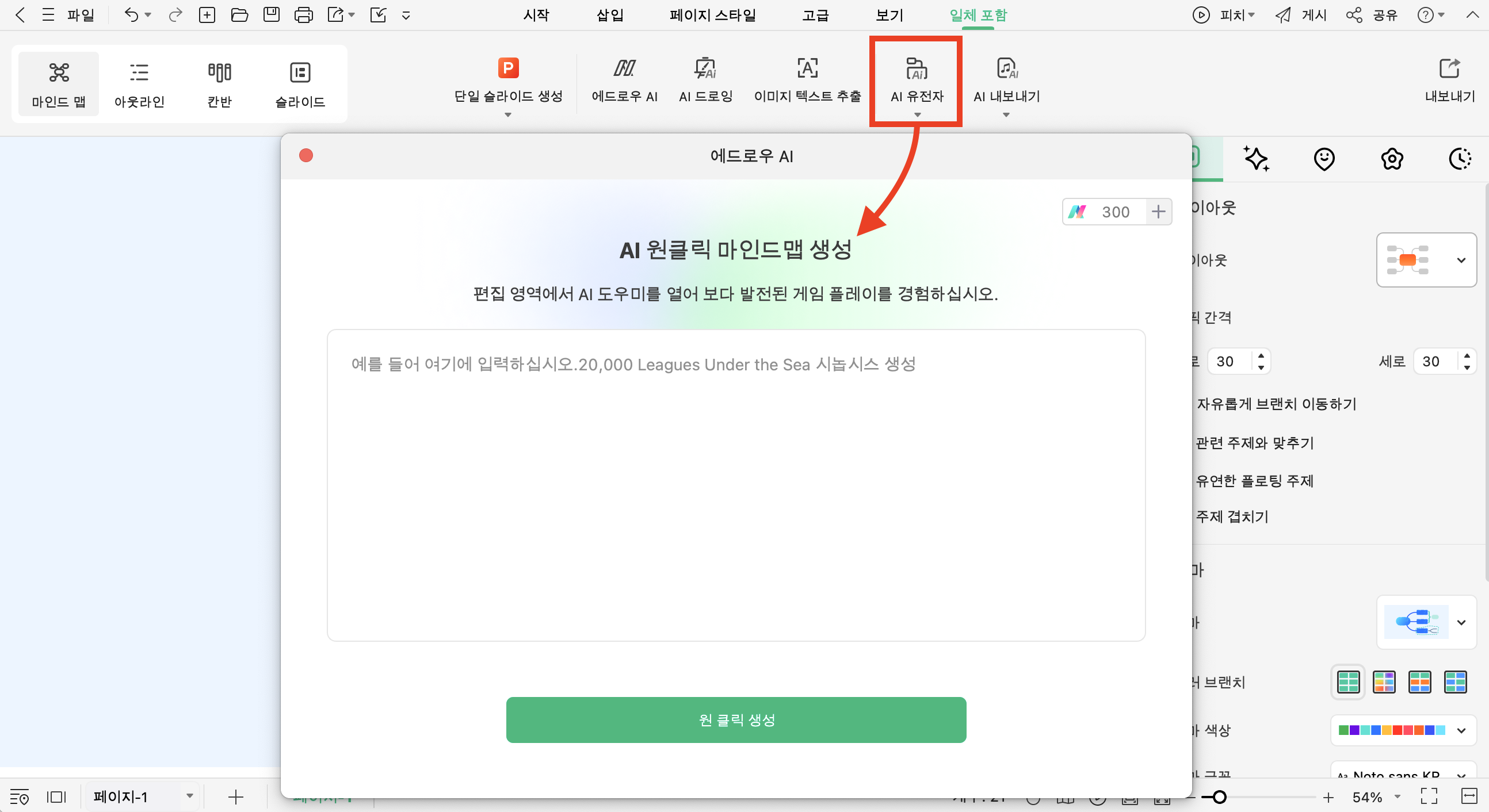Select the first green rainbow branch swatch
1489x812 pixels.
point(1349,682)
